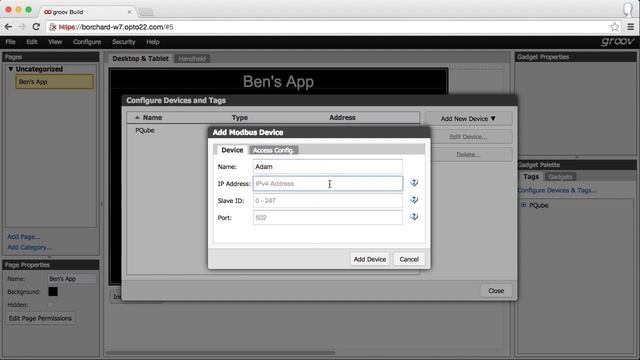The image size is (640, 360).
Task: Collapse the Uncategorized pages category
Action: tap(11, 69)
